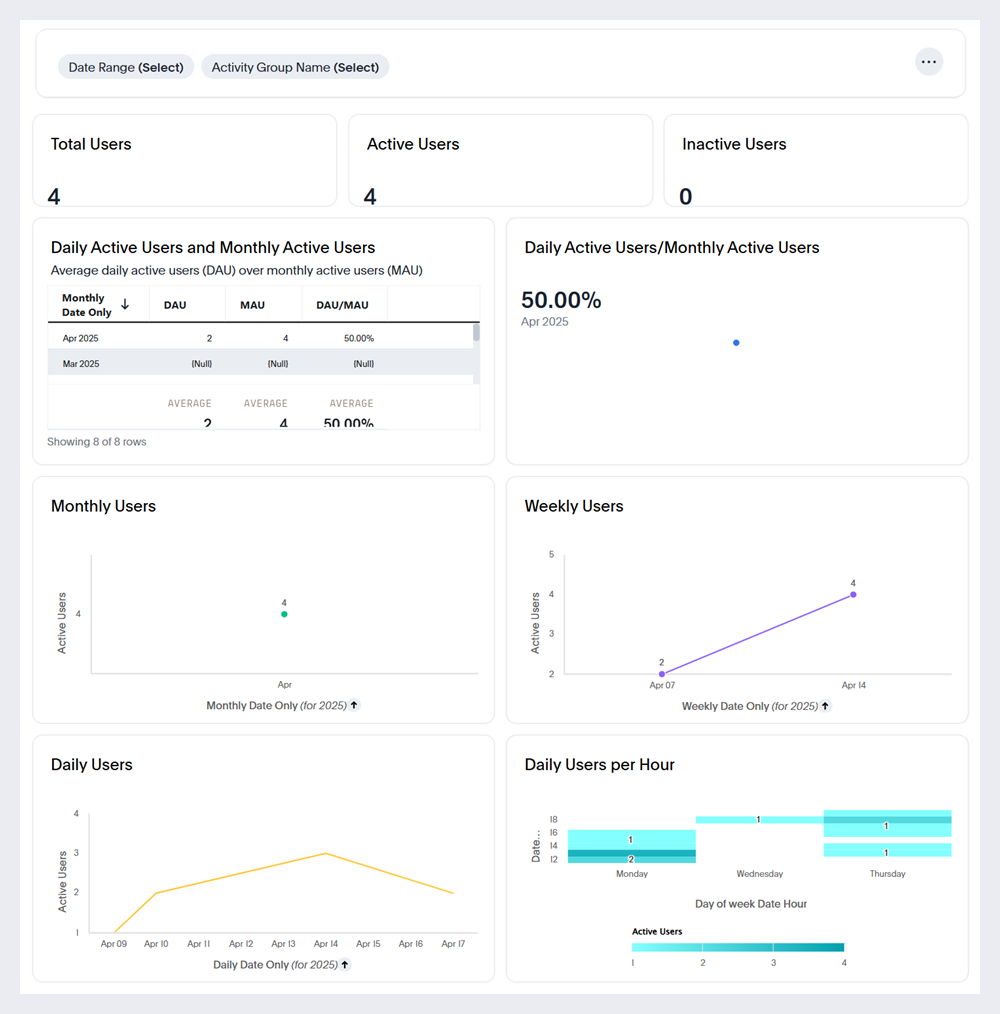Click the MAU column header

252,305
